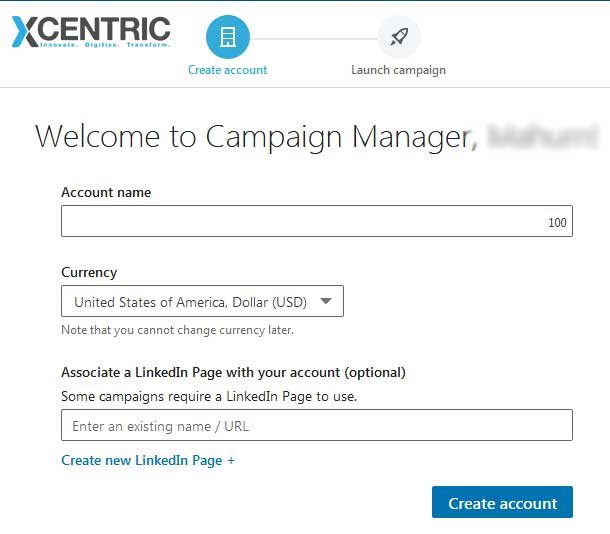Click the Currency label
610x534 pixels.
[x=89, y=272]
